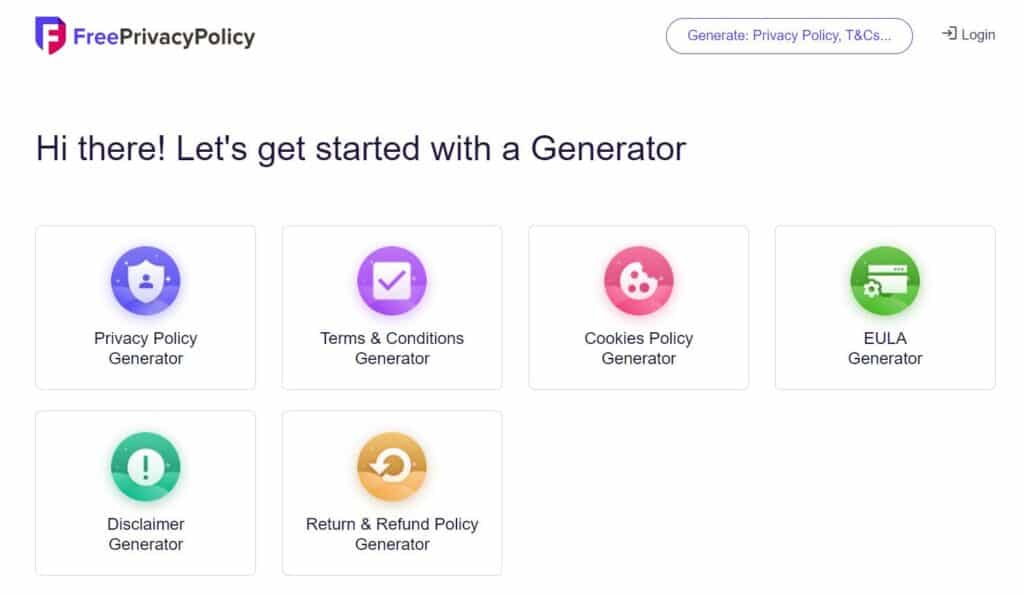The width and height of the screenshot is (1024, 595).
Task: Click the Terms & Conditions checkmark icon
Action: pyautogui.click(x=392, y=281)
